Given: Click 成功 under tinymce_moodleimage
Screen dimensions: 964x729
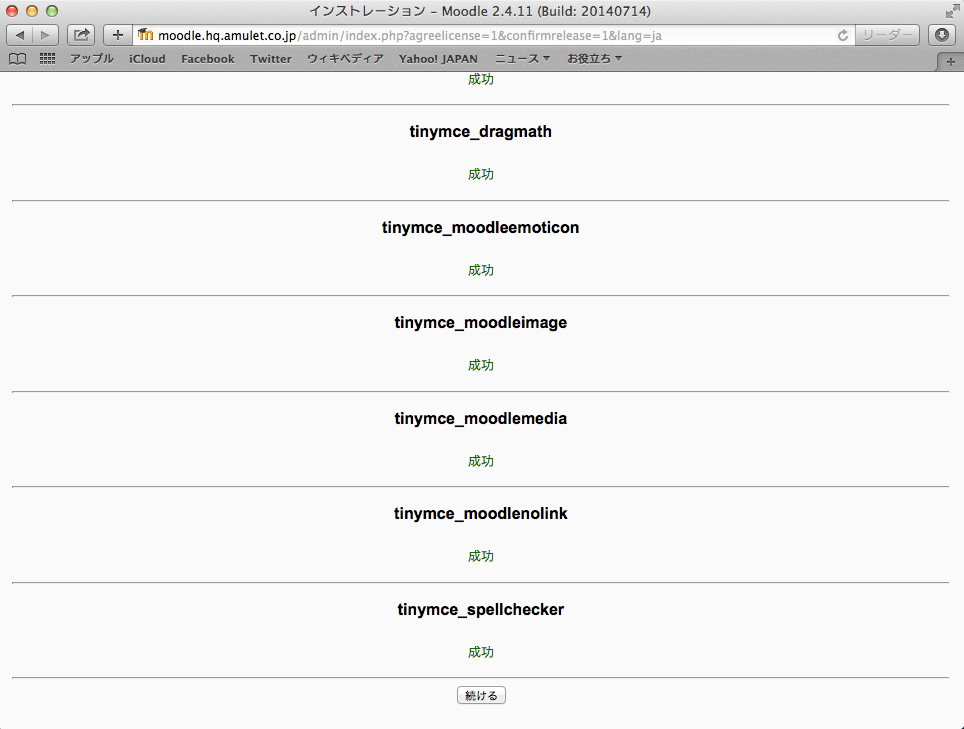Looking at the screenshot, I should [481, 366].
